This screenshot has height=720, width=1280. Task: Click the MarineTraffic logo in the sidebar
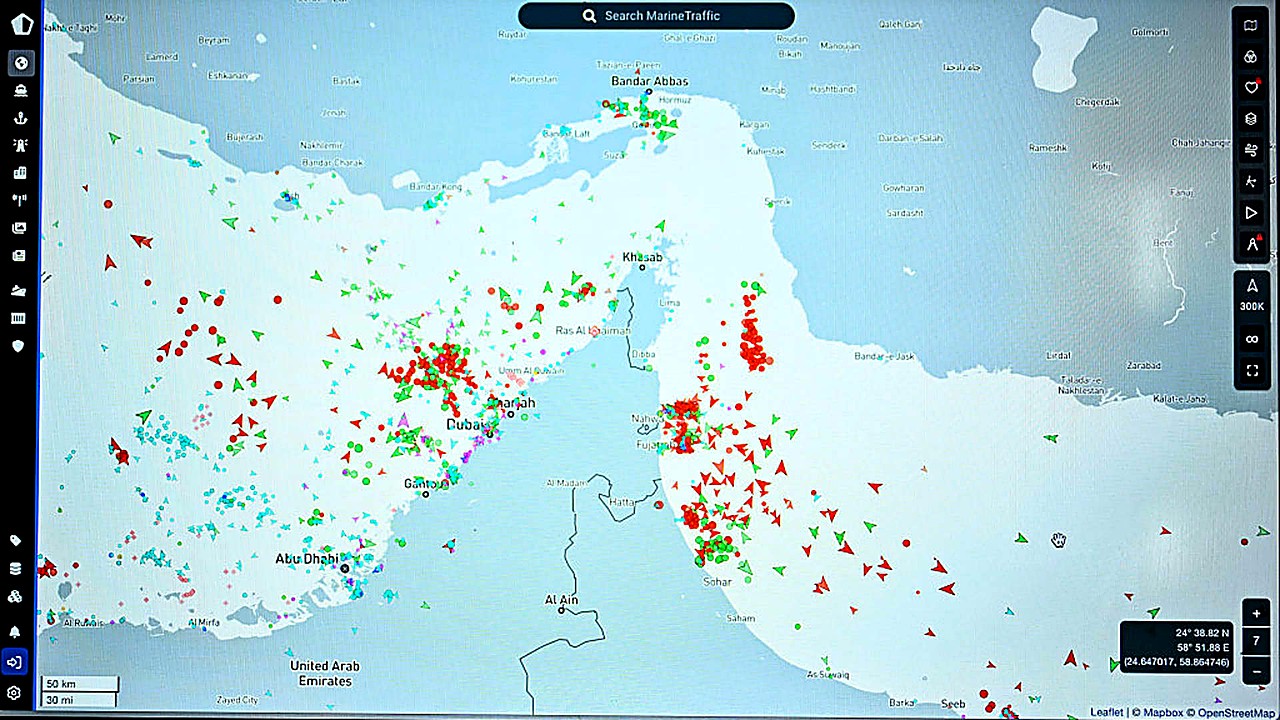[21, 24]
